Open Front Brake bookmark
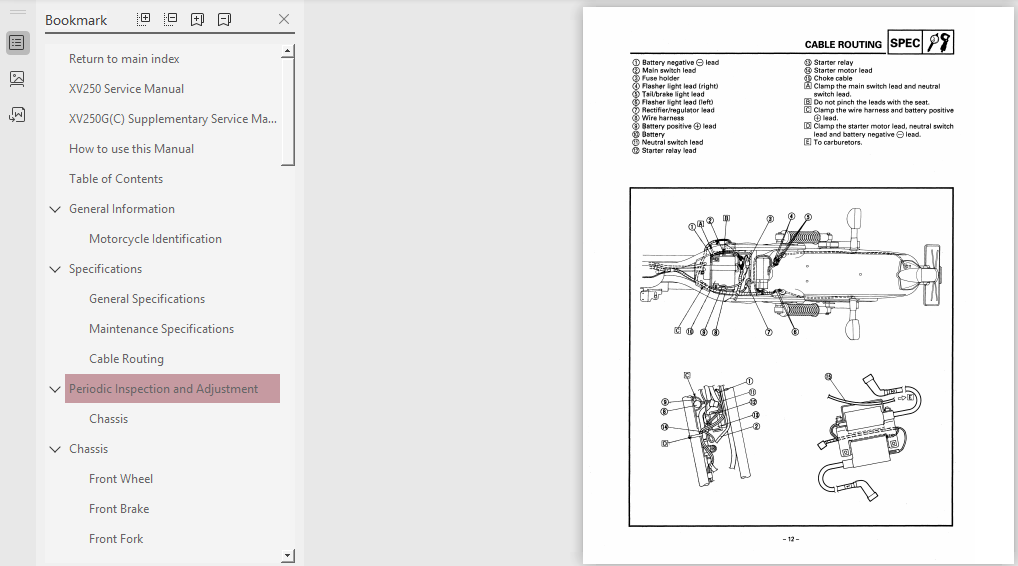Viewport: 1018px width, 566px height. [119, 509]
